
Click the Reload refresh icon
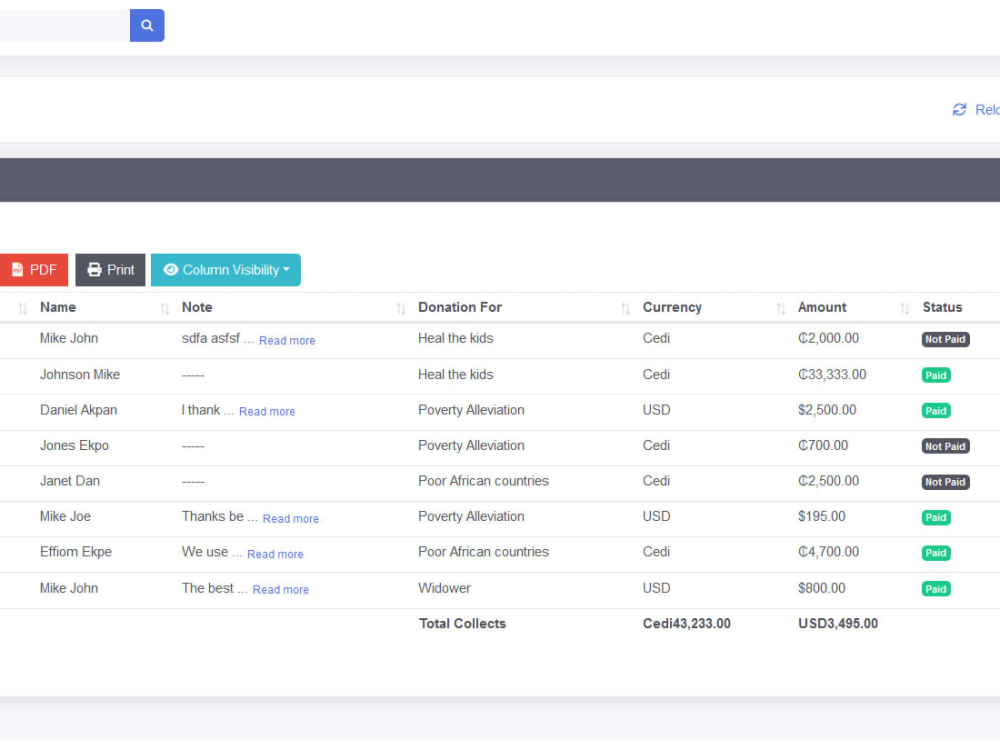pyautogui.click(x=959, y=110)
